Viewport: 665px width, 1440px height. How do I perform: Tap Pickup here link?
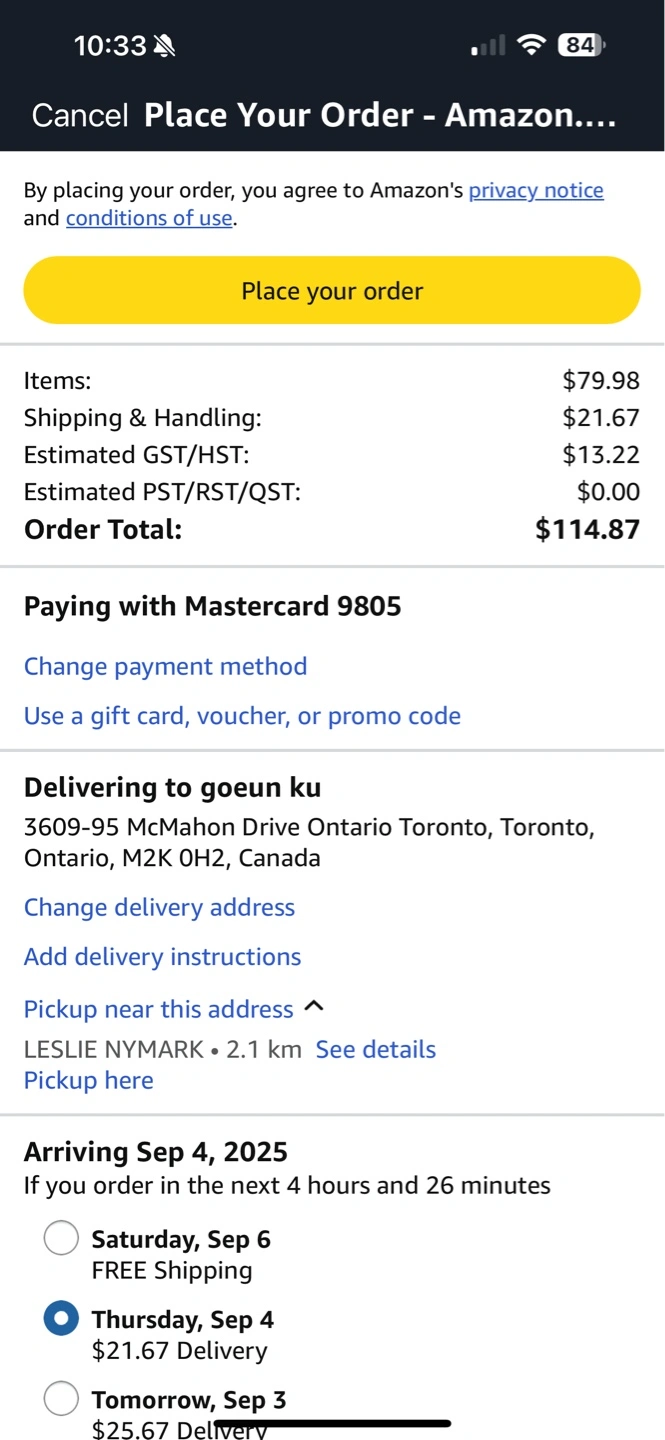click(x=88, y=1080)
